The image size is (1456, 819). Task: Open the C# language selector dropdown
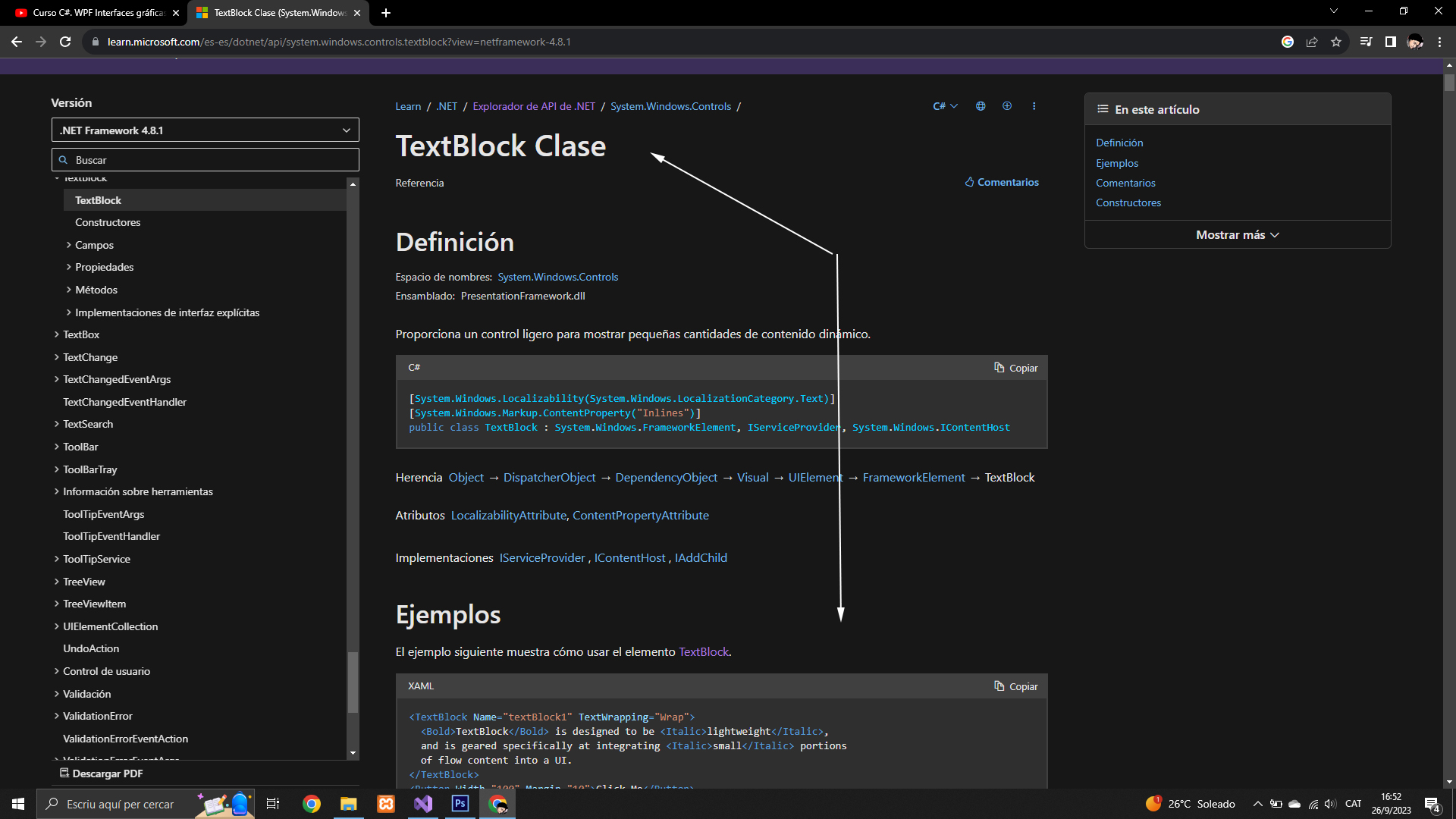945,106
